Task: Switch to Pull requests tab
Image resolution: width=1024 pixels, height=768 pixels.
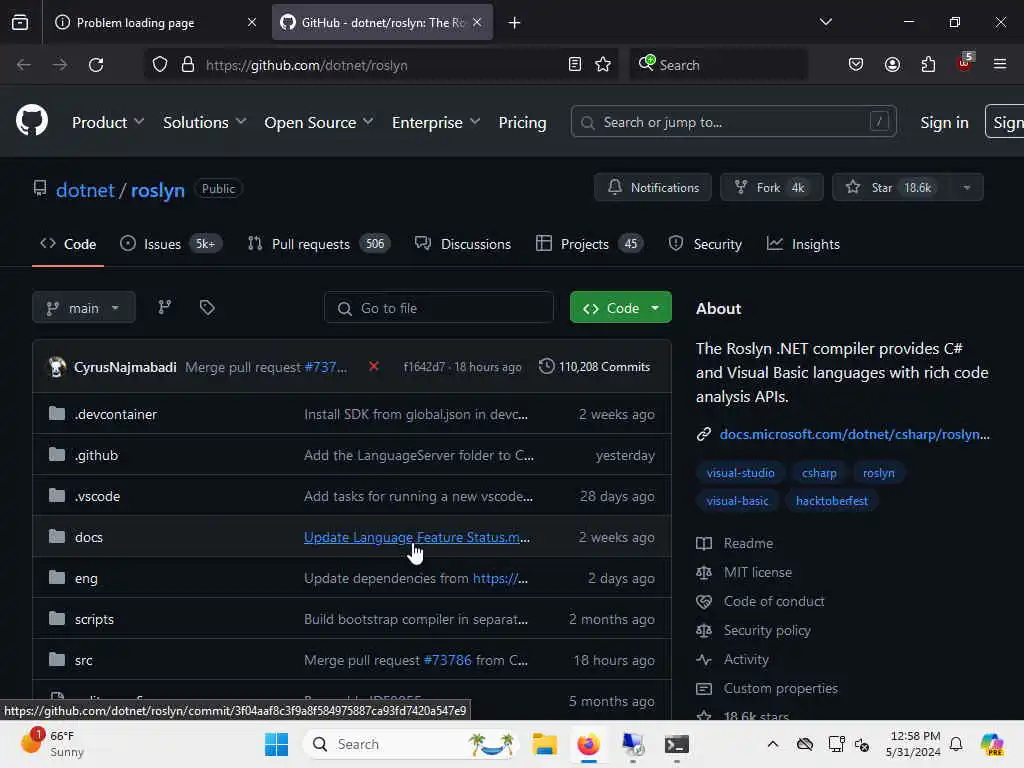Action: tap(319, 244)
